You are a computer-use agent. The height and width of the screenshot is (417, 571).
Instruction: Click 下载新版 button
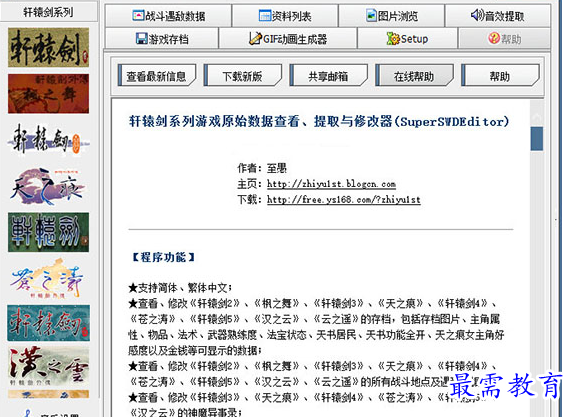coord(243,75)
